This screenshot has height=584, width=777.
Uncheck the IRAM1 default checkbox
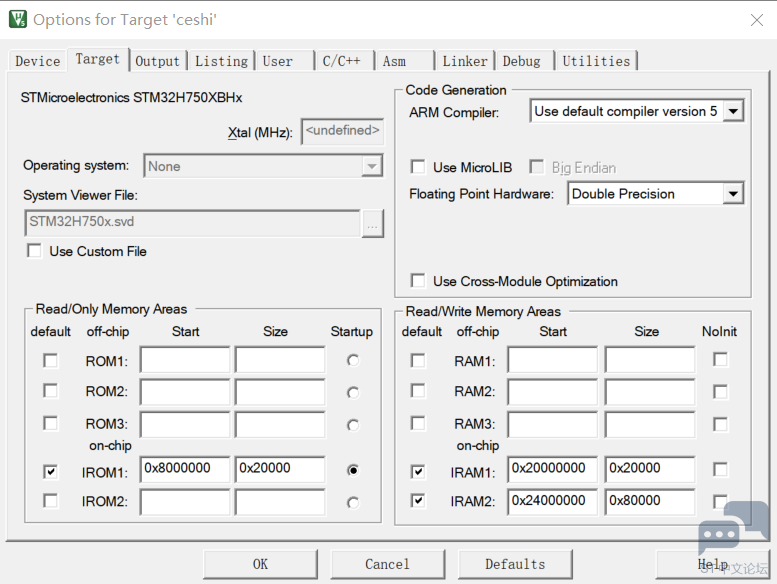point(418,471)
